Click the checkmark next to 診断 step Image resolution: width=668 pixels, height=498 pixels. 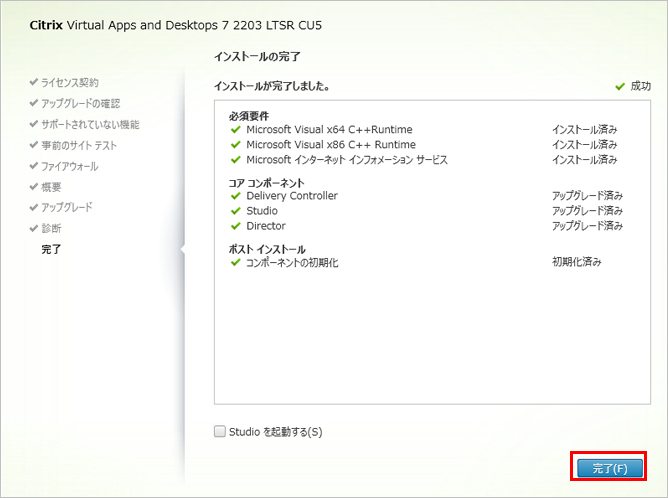point(34,228)
